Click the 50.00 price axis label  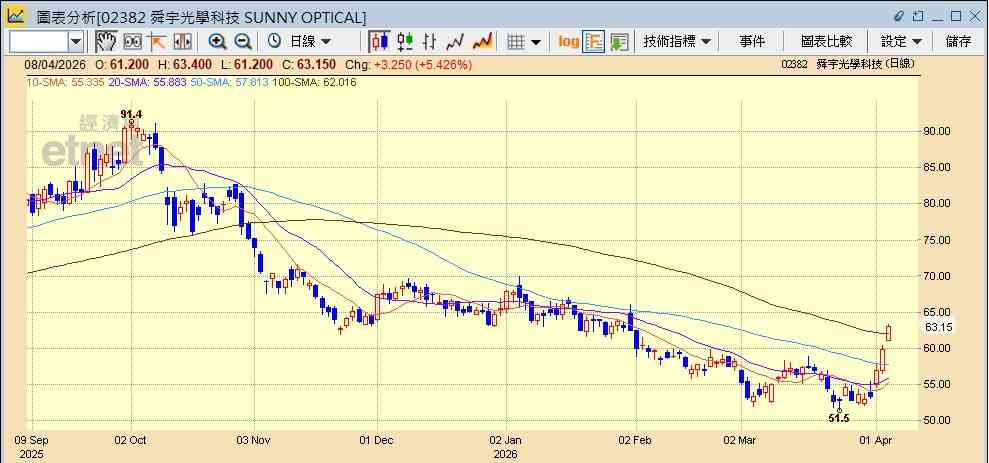(x=937, y=420)
